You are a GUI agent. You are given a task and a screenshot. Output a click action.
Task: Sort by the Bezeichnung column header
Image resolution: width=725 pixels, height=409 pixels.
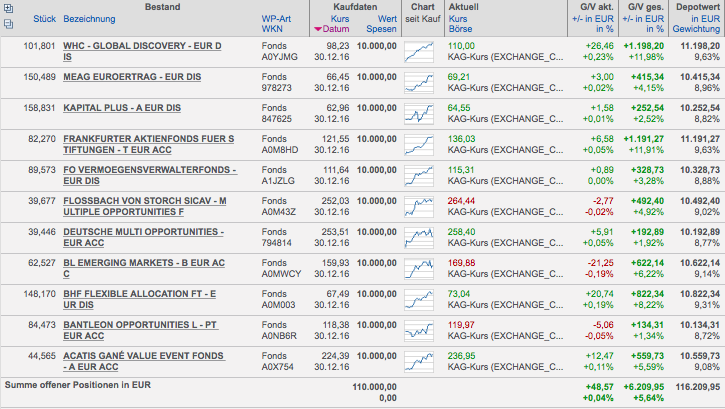pyautogui.click(x=89, y=19)
